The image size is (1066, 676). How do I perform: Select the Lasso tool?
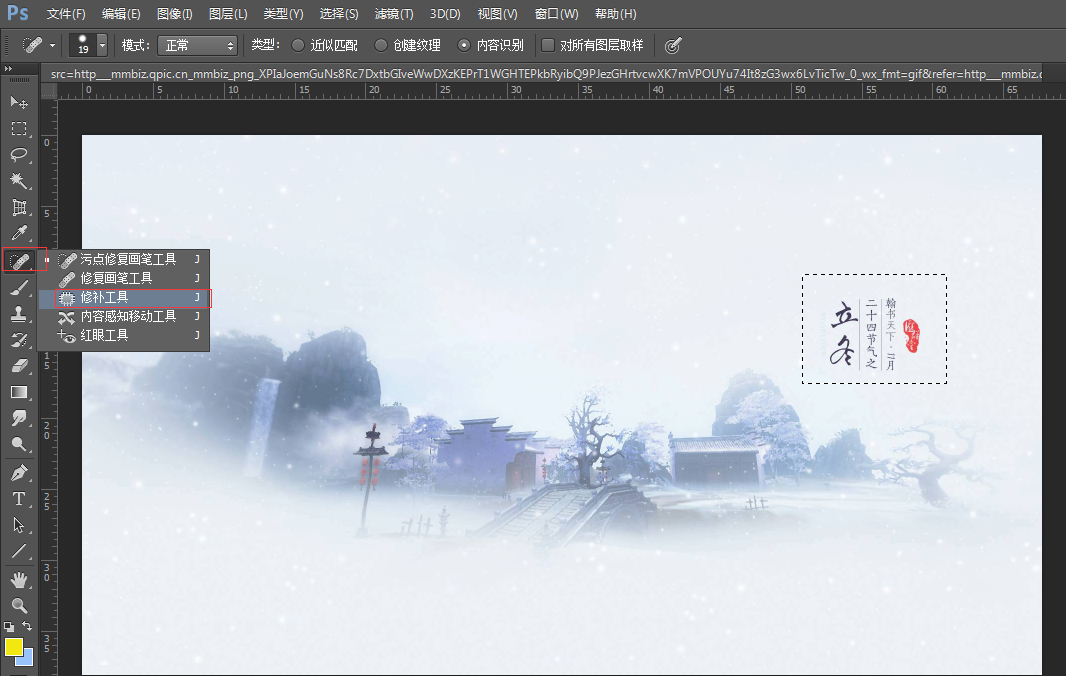click(19, 154)
